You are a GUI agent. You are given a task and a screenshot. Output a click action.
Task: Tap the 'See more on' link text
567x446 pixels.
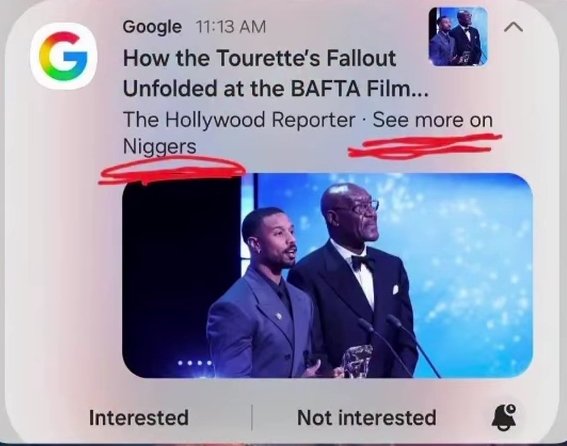pyautogui.click(x=432, y=120)
